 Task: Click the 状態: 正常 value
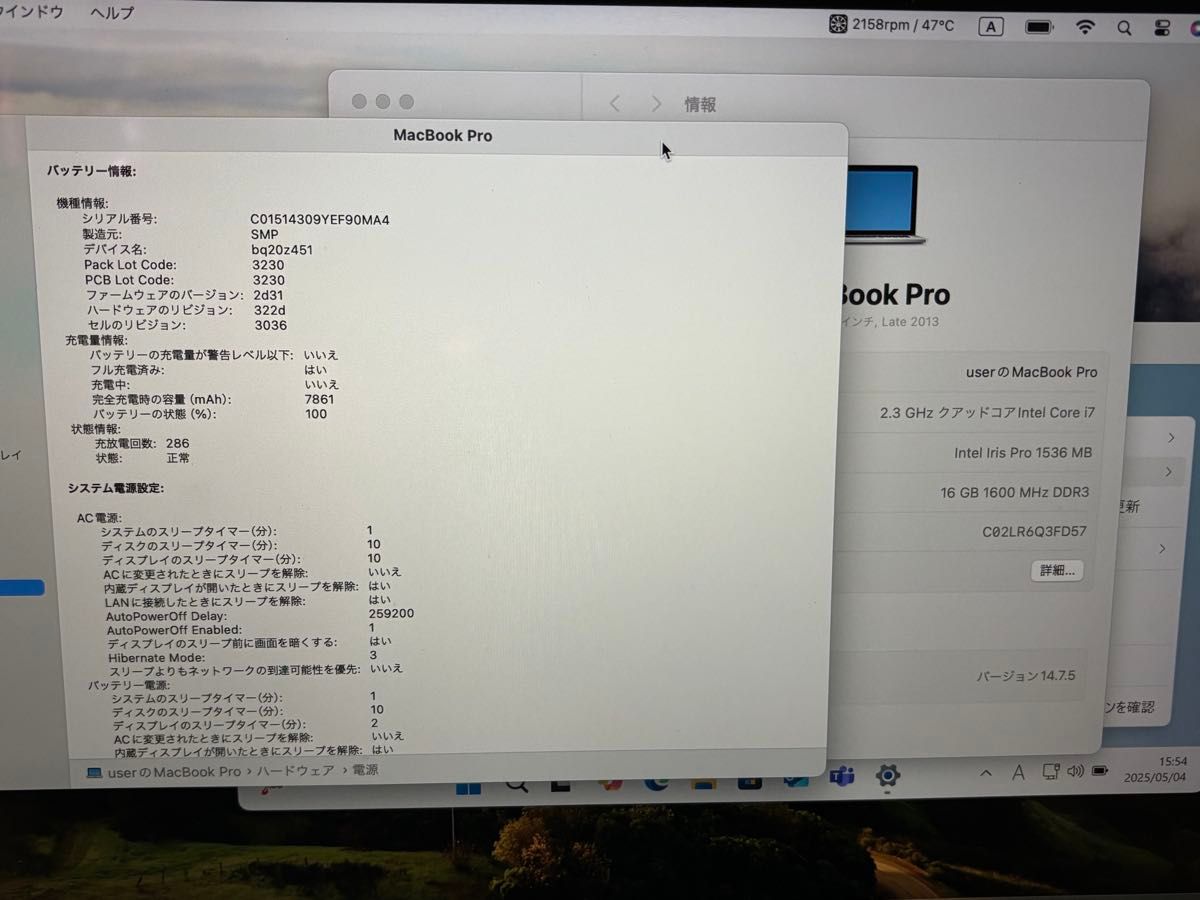[x=178, y=458]
